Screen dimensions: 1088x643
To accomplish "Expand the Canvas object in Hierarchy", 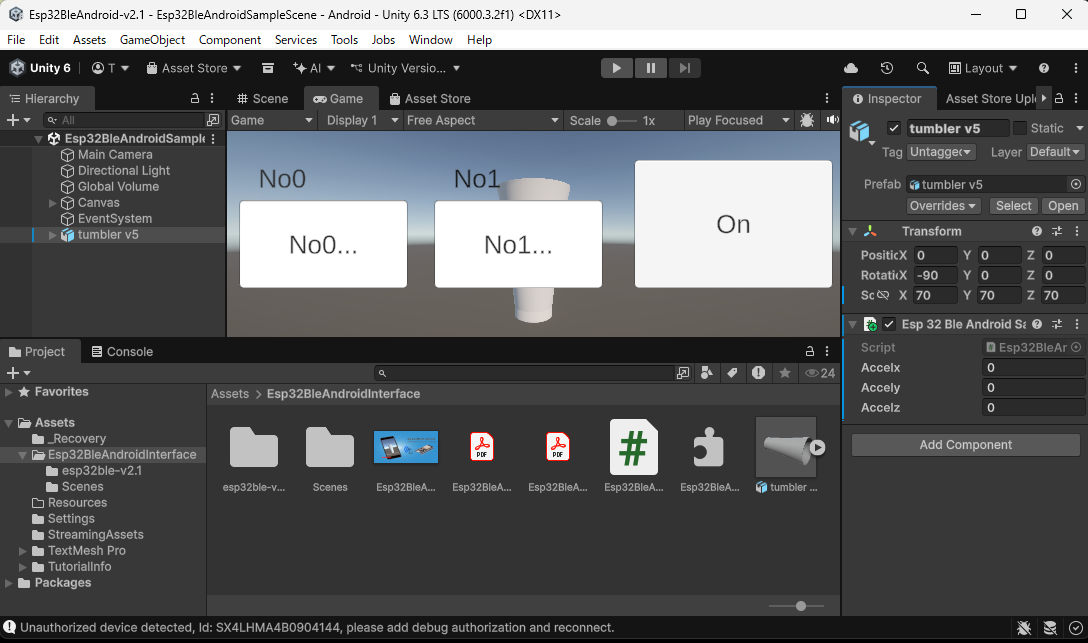I will tap(53, 203).
